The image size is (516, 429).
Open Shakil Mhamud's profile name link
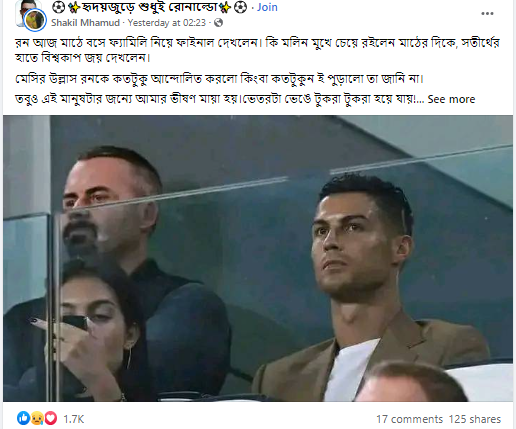(85, 23)
